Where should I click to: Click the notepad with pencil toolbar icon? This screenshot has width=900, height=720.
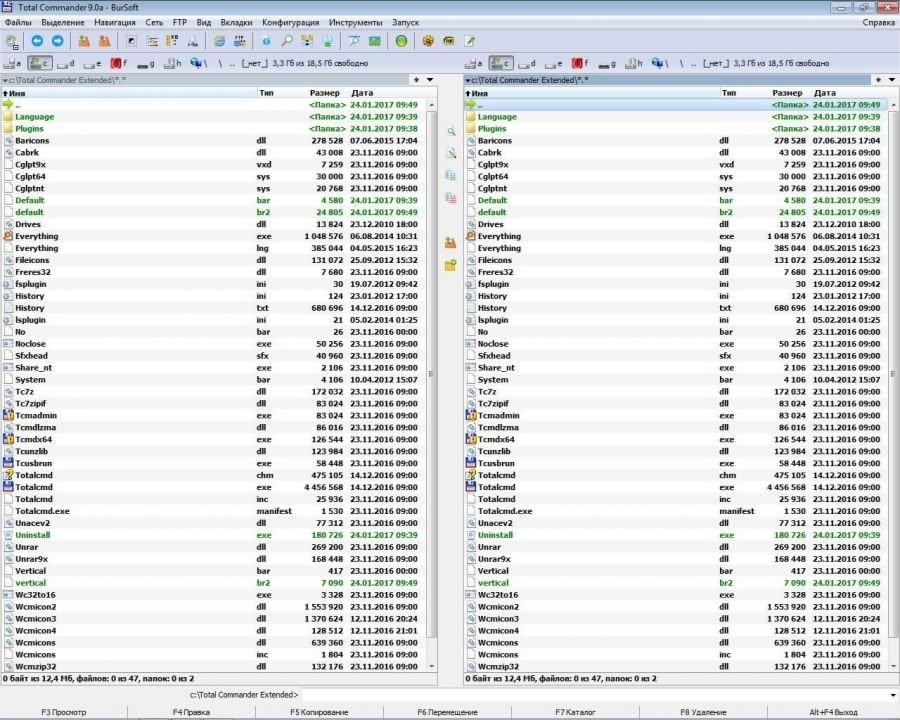pyautogui.click(x=469, y=41)
